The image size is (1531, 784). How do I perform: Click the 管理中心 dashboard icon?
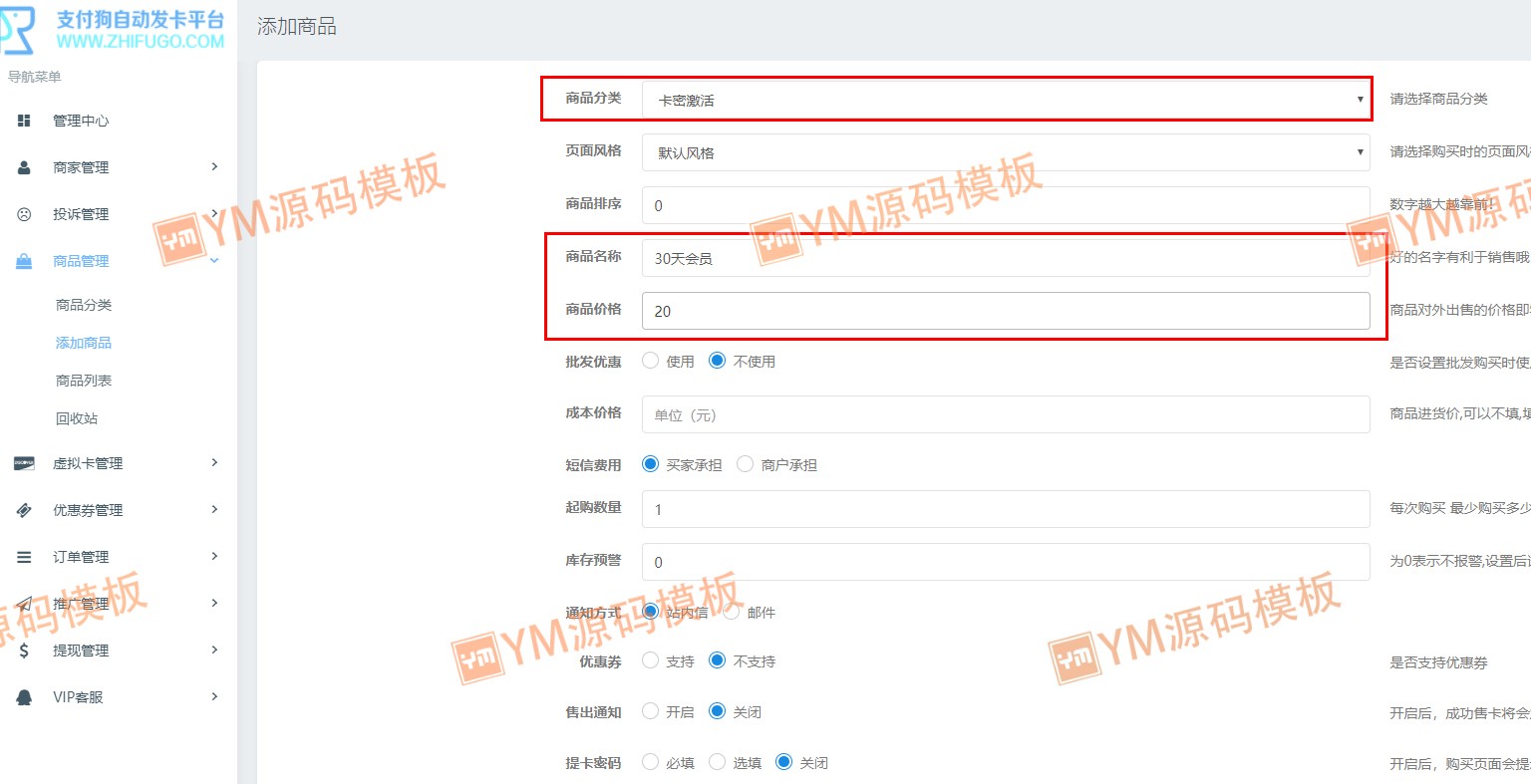[24, 121]
